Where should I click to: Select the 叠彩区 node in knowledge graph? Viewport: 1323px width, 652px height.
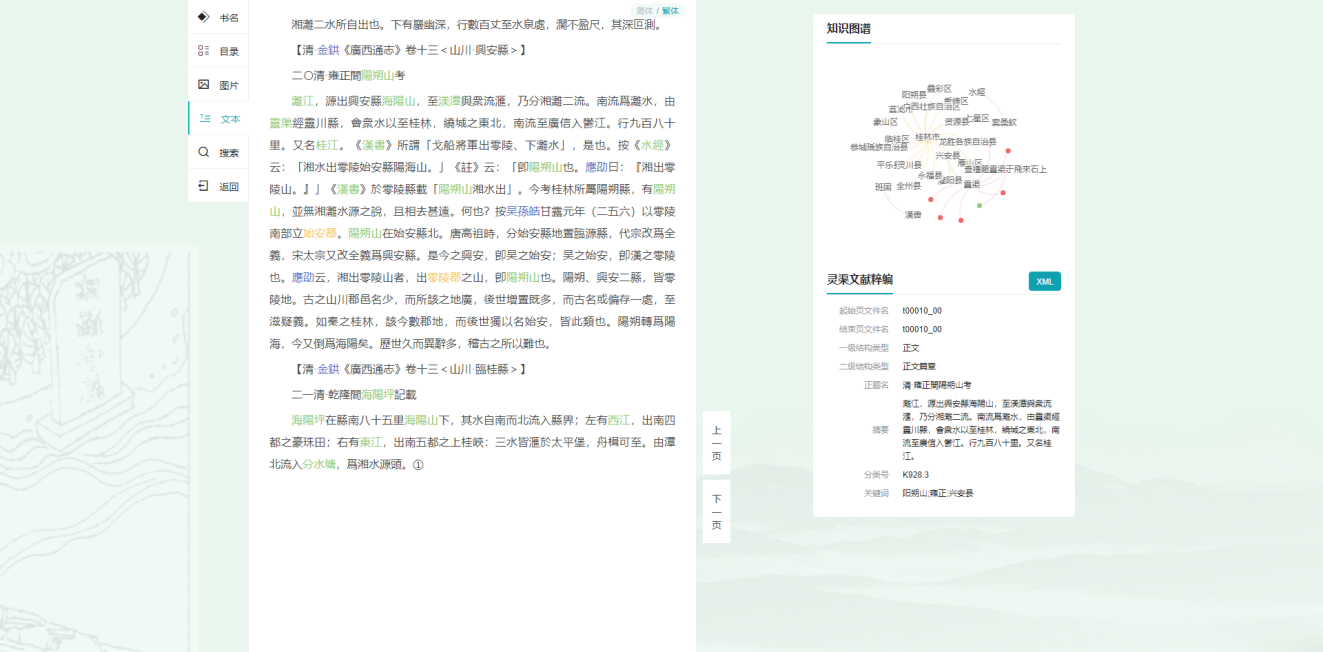click(939, 88)
